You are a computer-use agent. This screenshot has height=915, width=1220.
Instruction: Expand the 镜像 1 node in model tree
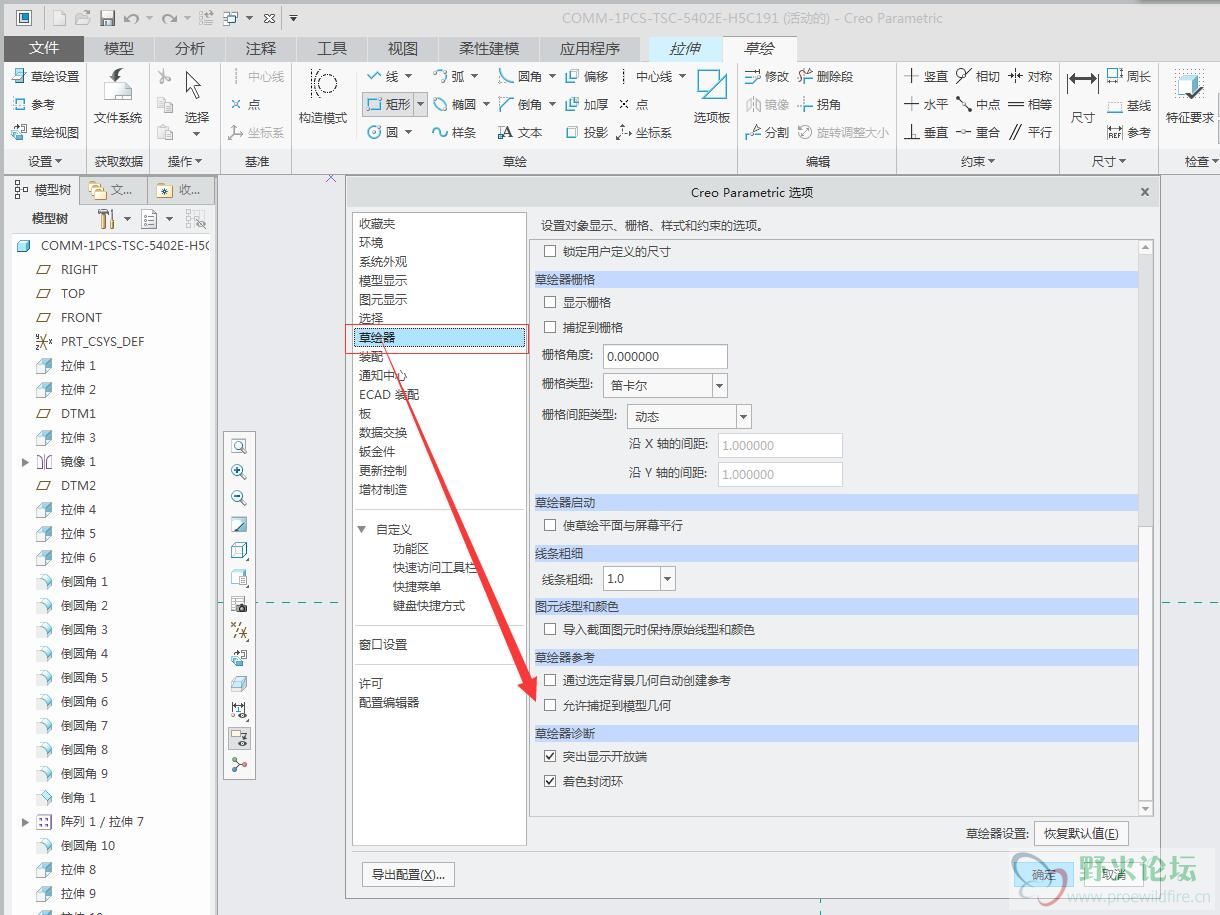coord(26,462)
